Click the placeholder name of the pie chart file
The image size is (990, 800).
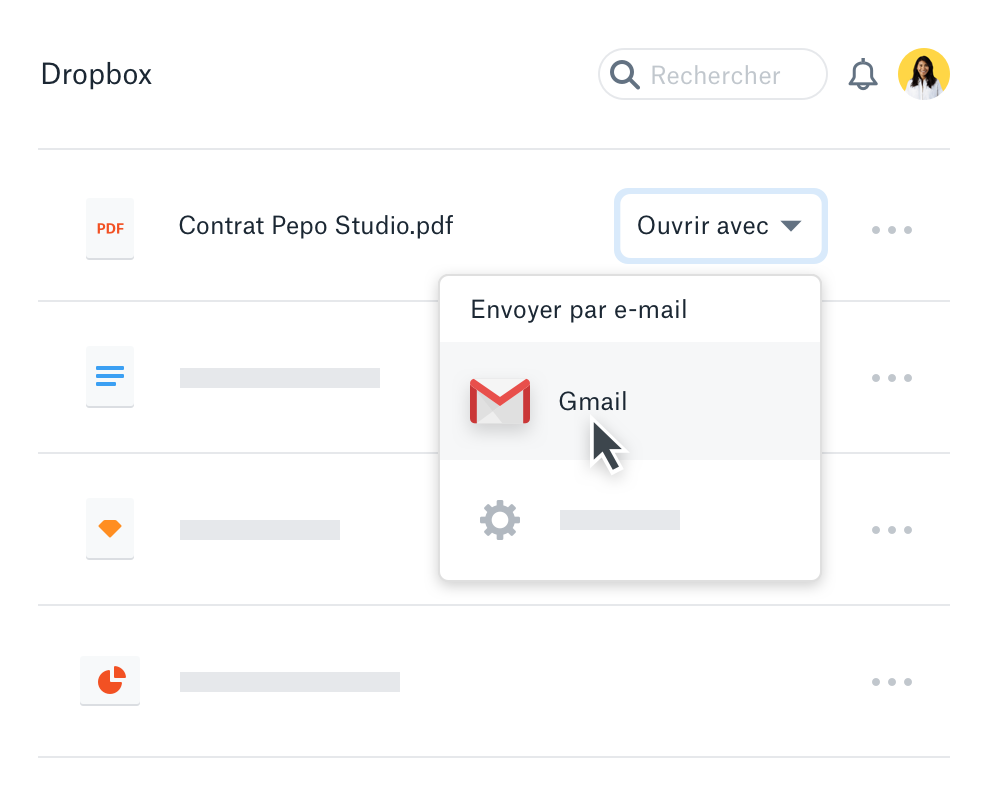(290, 682)
